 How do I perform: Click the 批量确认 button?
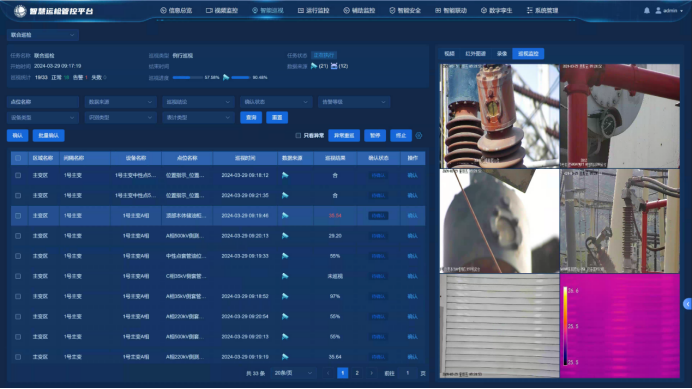coord(49,136)
